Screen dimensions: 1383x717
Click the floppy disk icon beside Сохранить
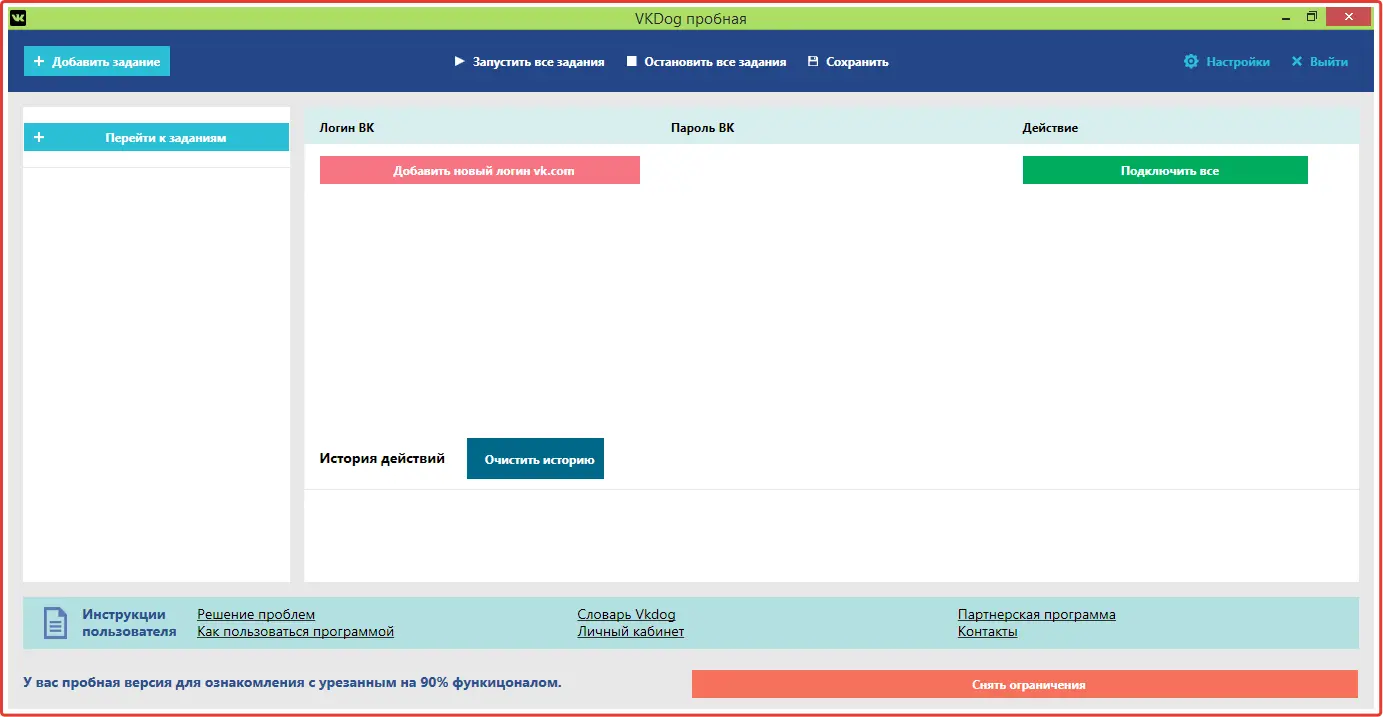coord(813,62)
